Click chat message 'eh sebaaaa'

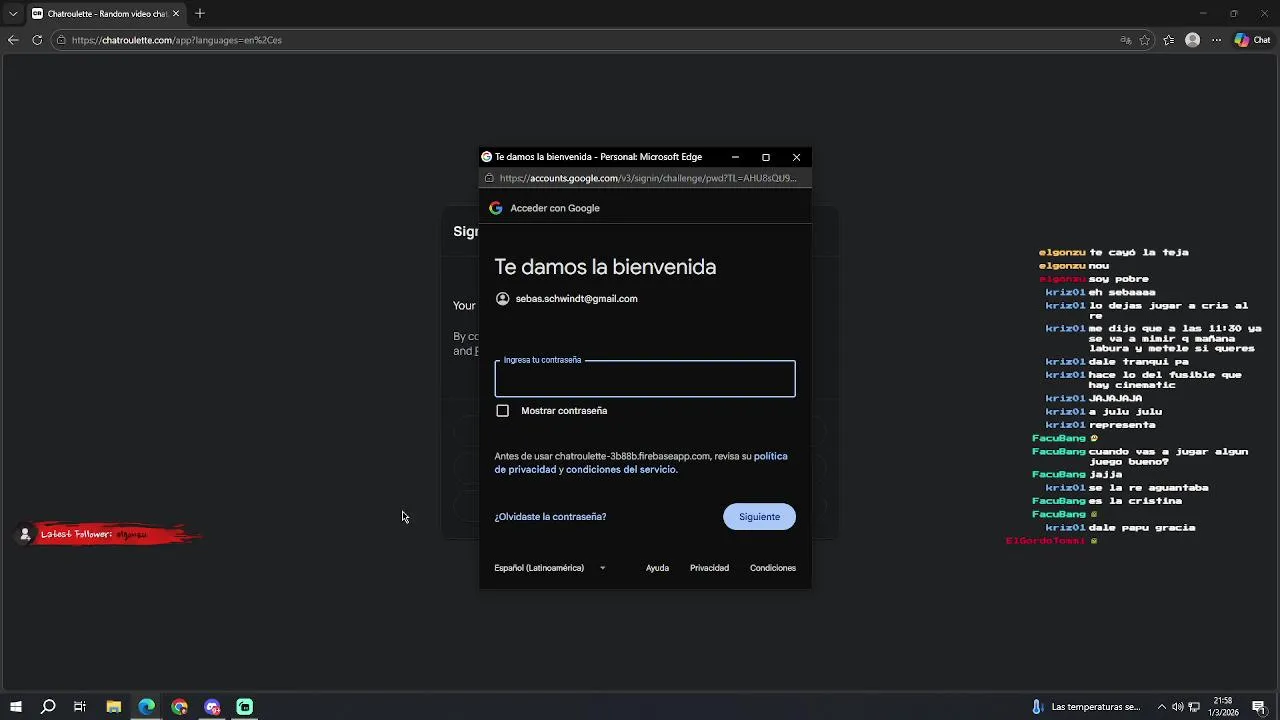[x=1122, y=292]
